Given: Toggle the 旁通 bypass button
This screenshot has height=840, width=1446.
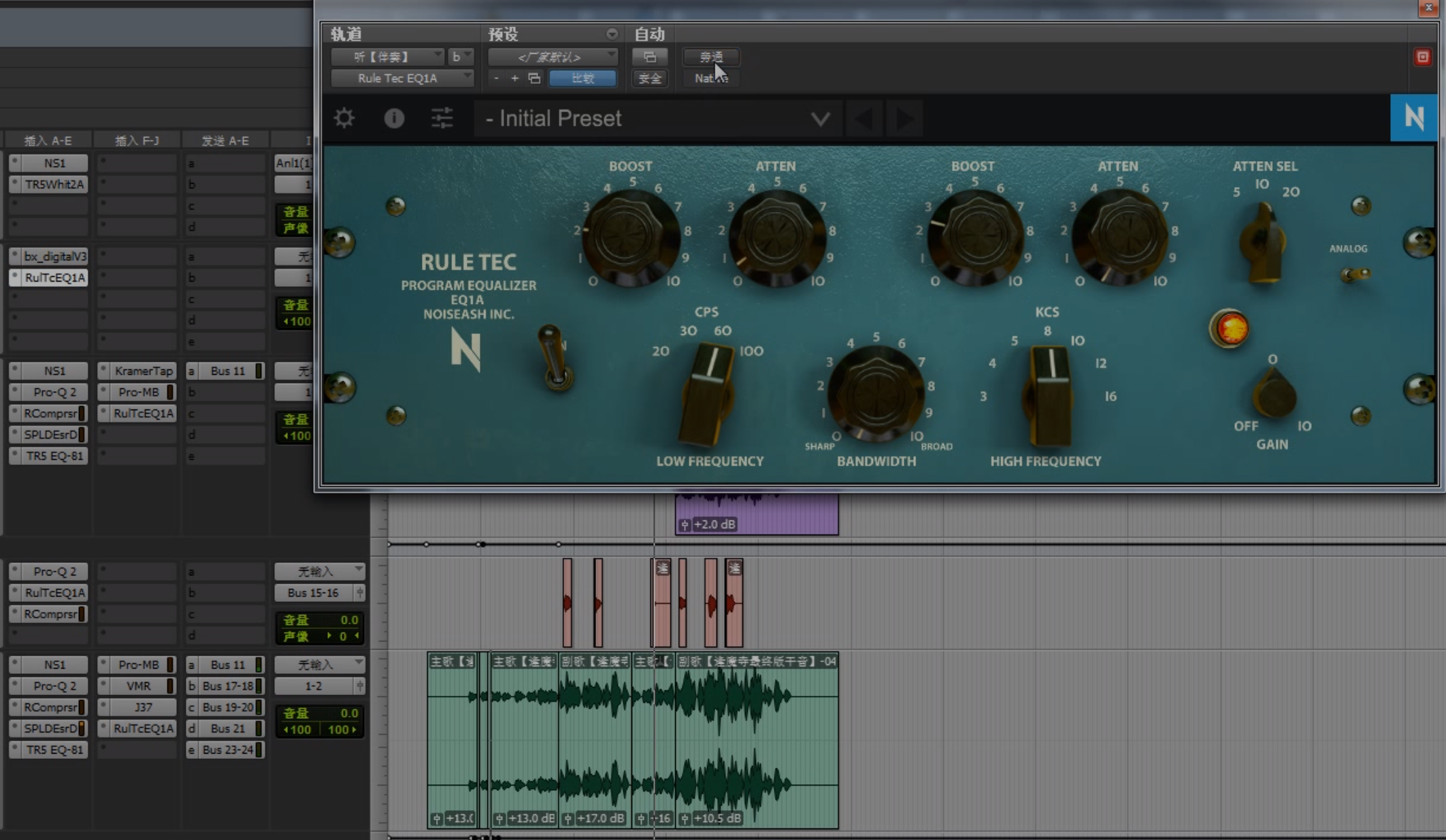Looking at the screenshot, I should [711, 57].
